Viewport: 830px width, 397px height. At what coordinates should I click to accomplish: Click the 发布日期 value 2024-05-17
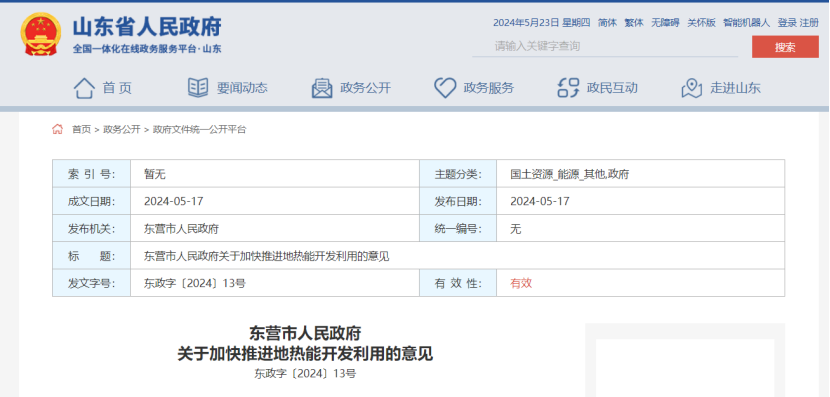540,201
